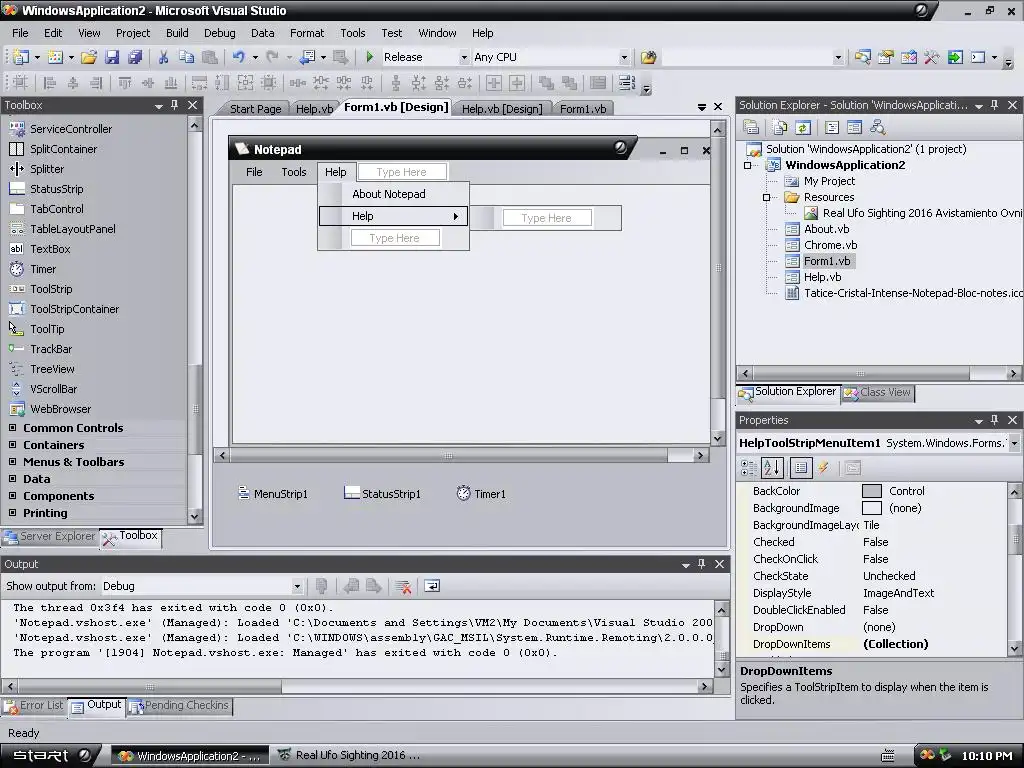The height and width of the screenshot is (768, 1024).
Task: Switch to Class View tab
Action: [878, 392]
